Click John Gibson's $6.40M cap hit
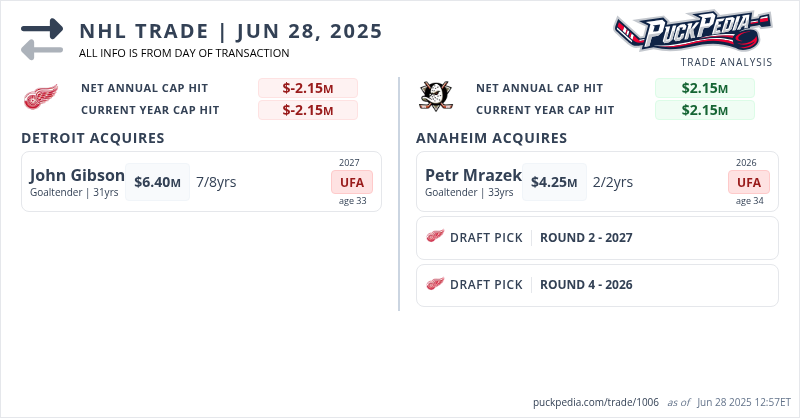This screenshot has height=418, width=800. tap(157, 182)
